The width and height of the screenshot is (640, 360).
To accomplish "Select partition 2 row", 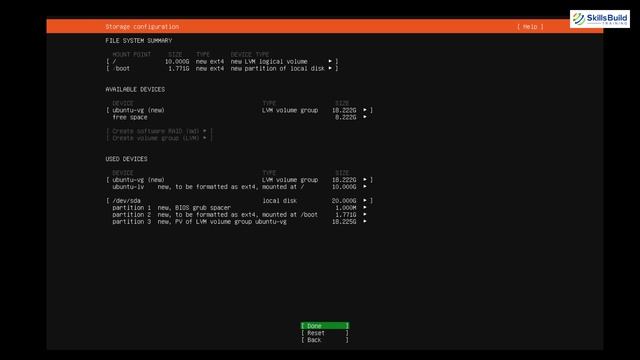I will coord(239,214).
